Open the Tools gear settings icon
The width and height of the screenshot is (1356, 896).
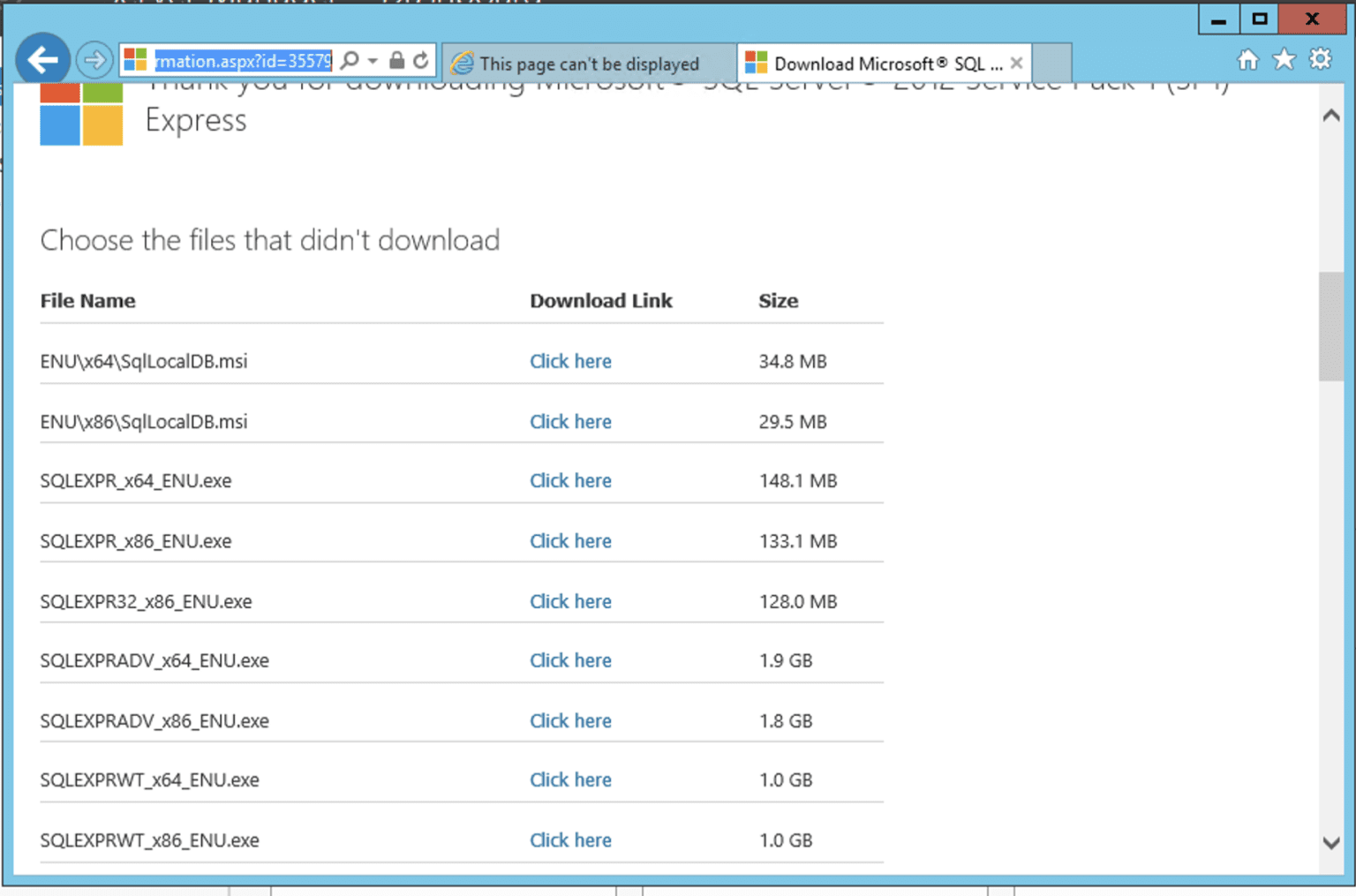1320,58
